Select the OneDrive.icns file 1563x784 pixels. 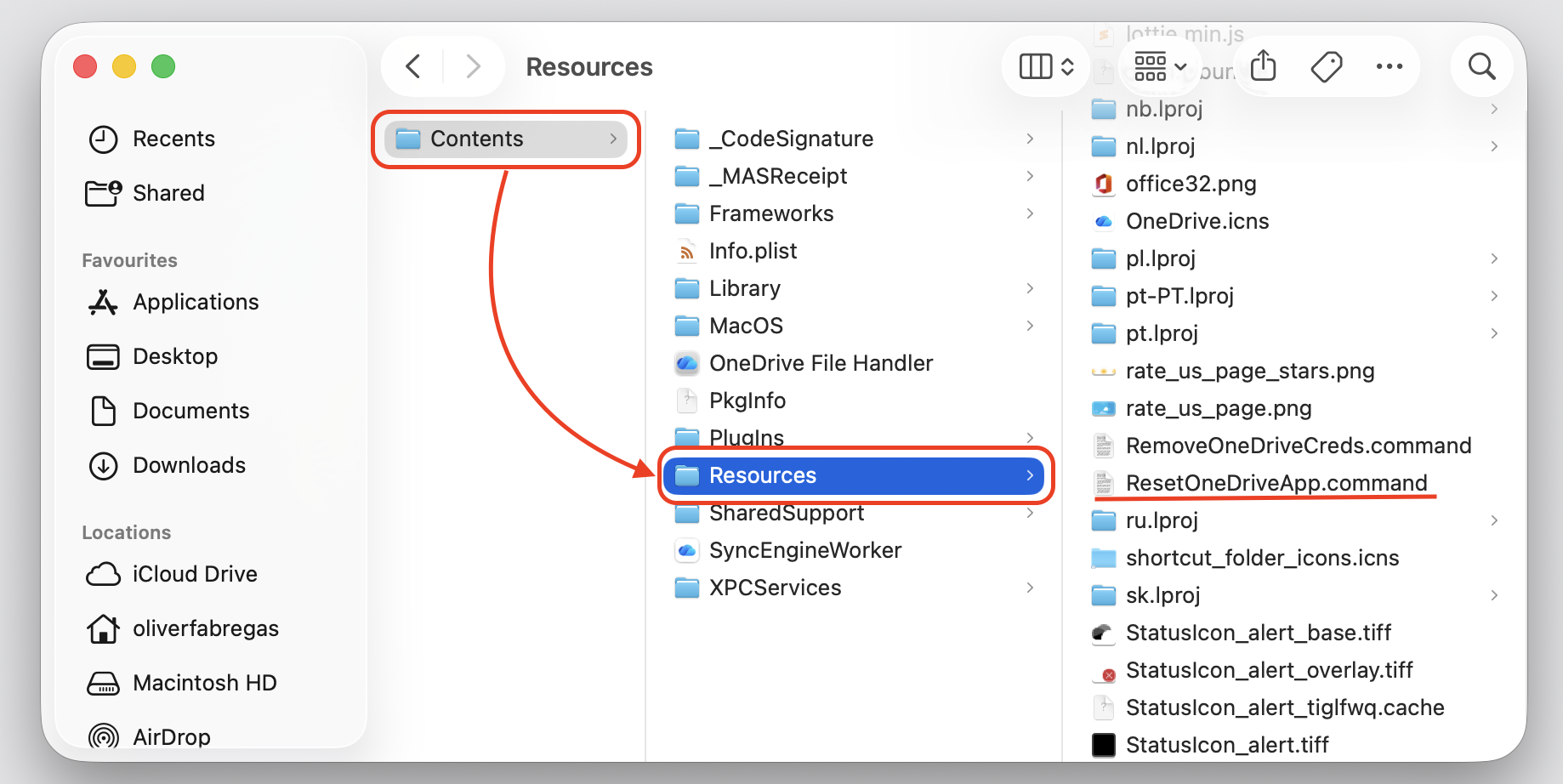click(1295, 221)
